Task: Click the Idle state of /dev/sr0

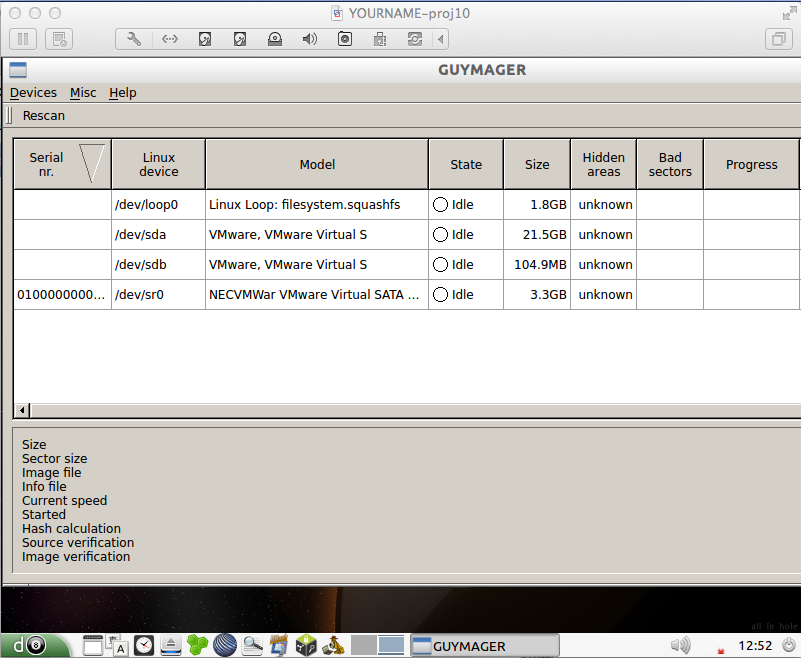Action: coord(466,295)
